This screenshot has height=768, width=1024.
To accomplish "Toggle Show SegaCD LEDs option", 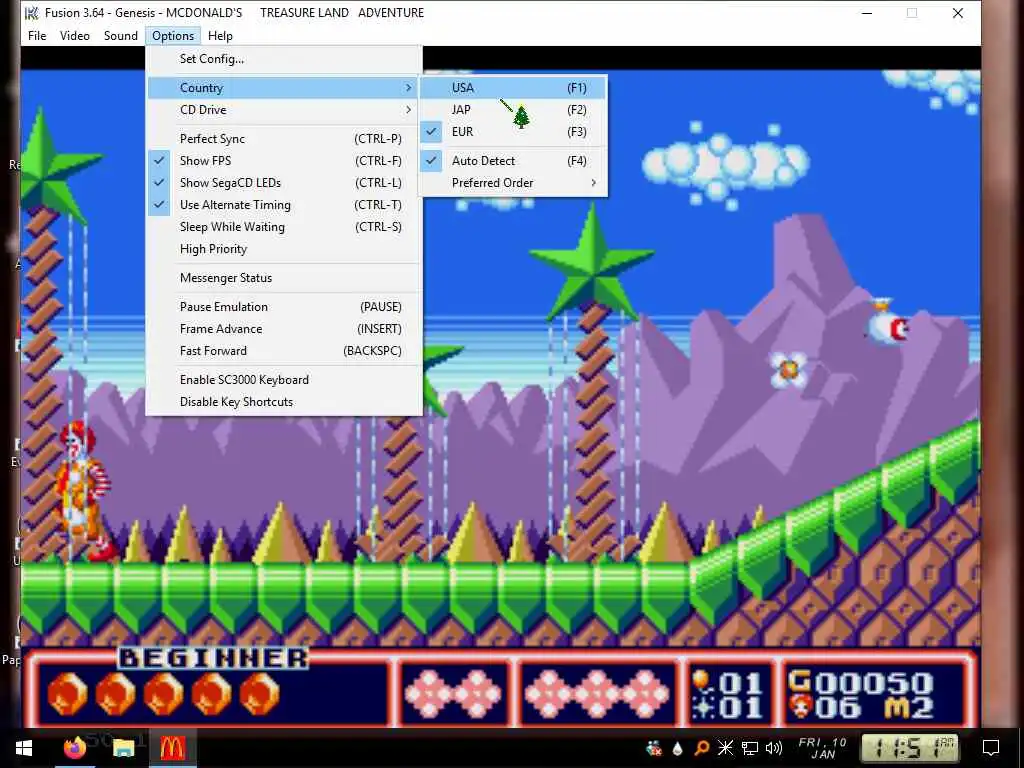I will (284, 183).
